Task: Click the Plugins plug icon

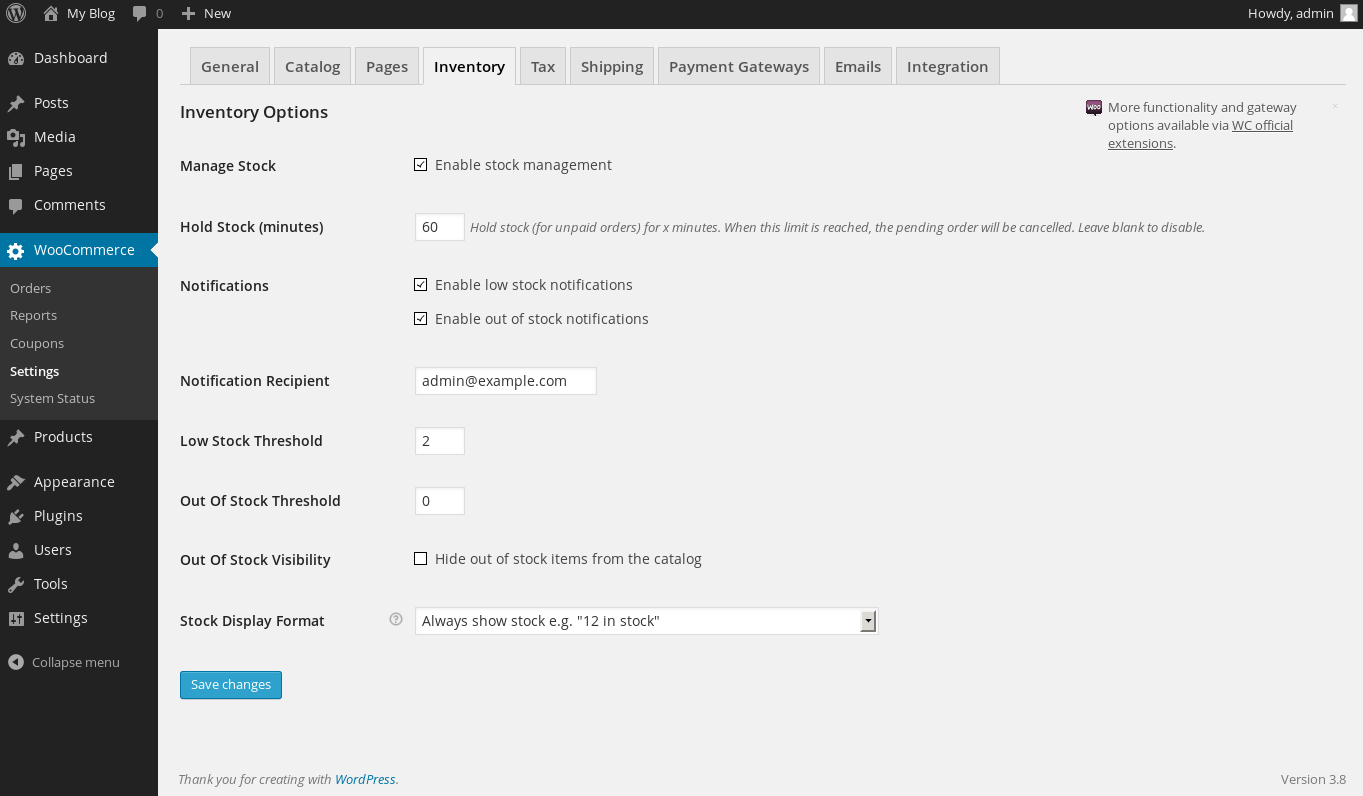Action: (16, 516)
